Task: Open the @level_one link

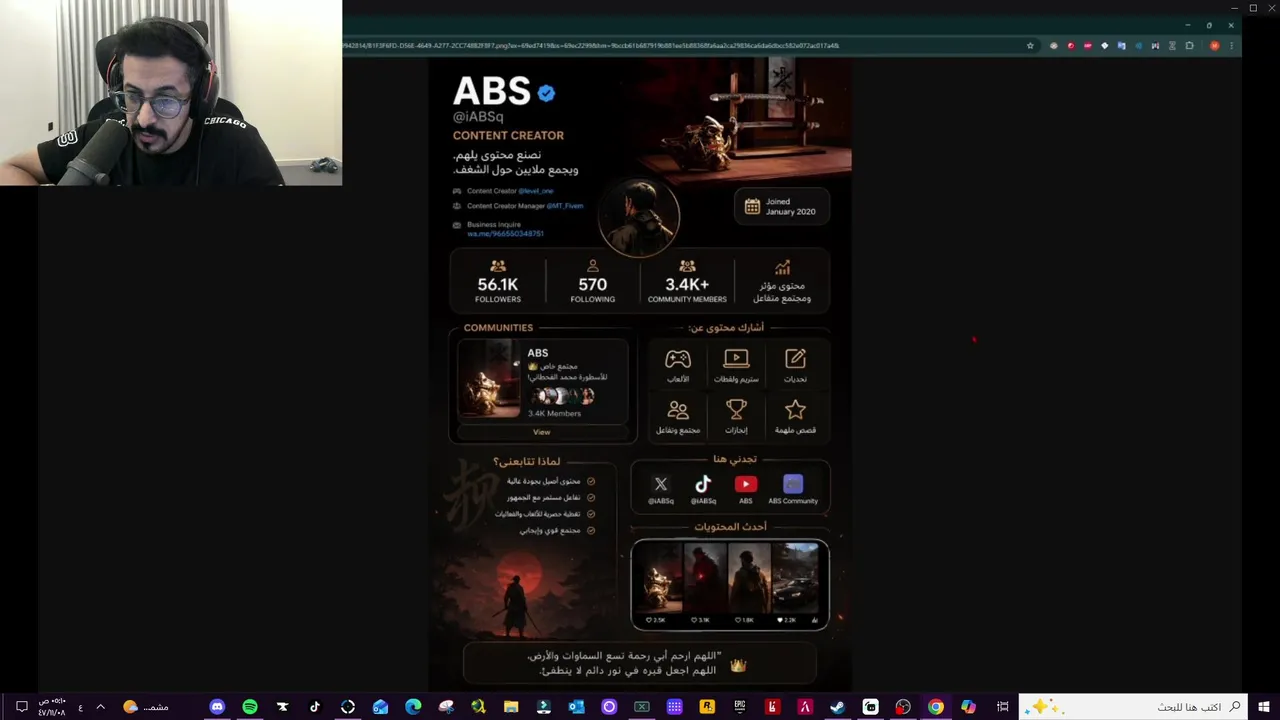Action: coord(536,191)
